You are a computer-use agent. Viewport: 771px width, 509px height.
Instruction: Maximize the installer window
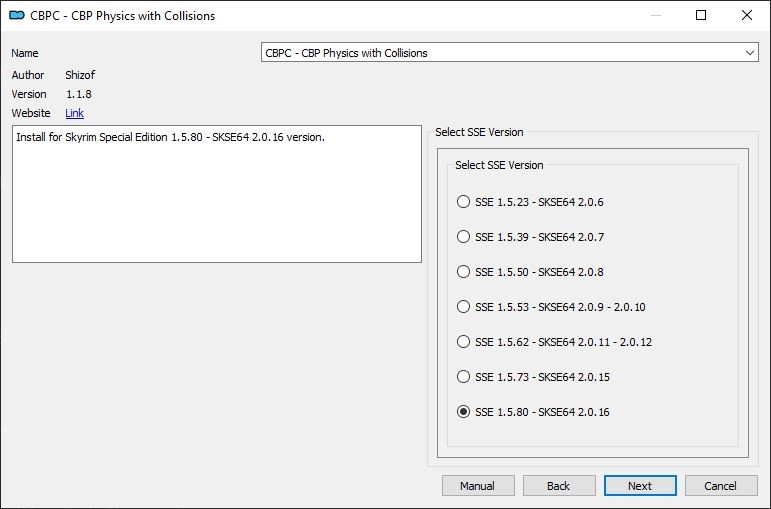point(701,15)
